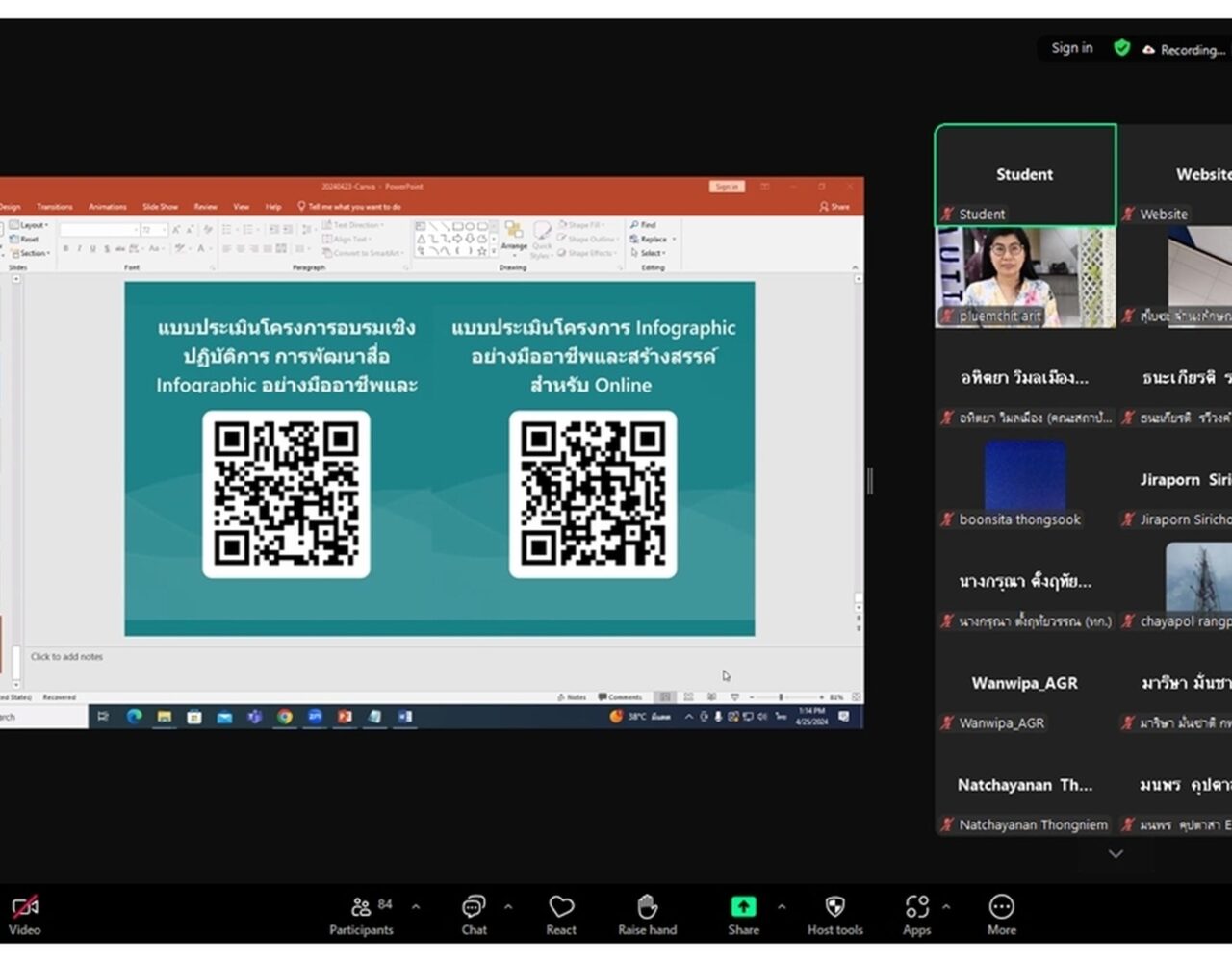This screenshot has height=962, width=1232.
Task: Click Increase Font Size icon
Action: click(x=175, y=230)
